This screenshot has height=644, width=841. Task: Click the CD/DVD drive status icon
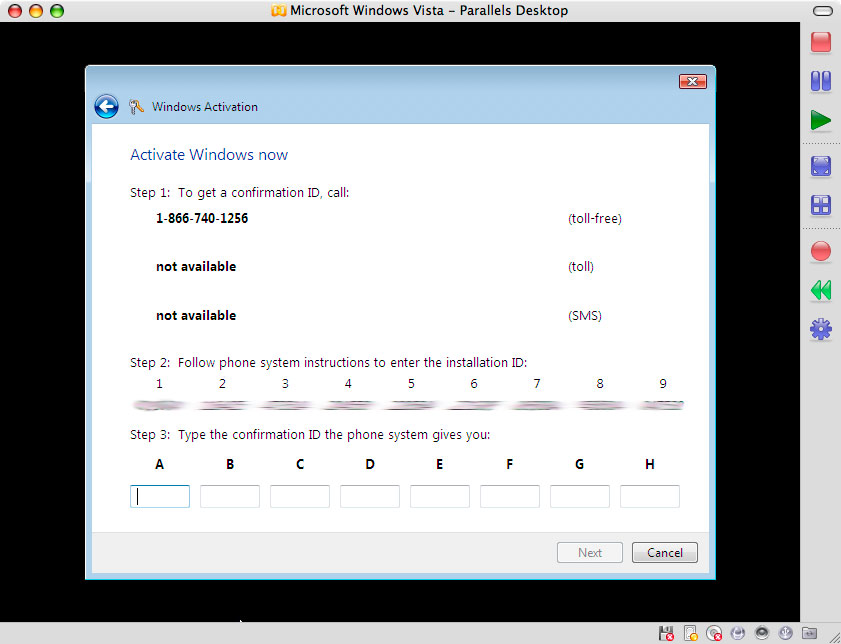coord(714,633)
